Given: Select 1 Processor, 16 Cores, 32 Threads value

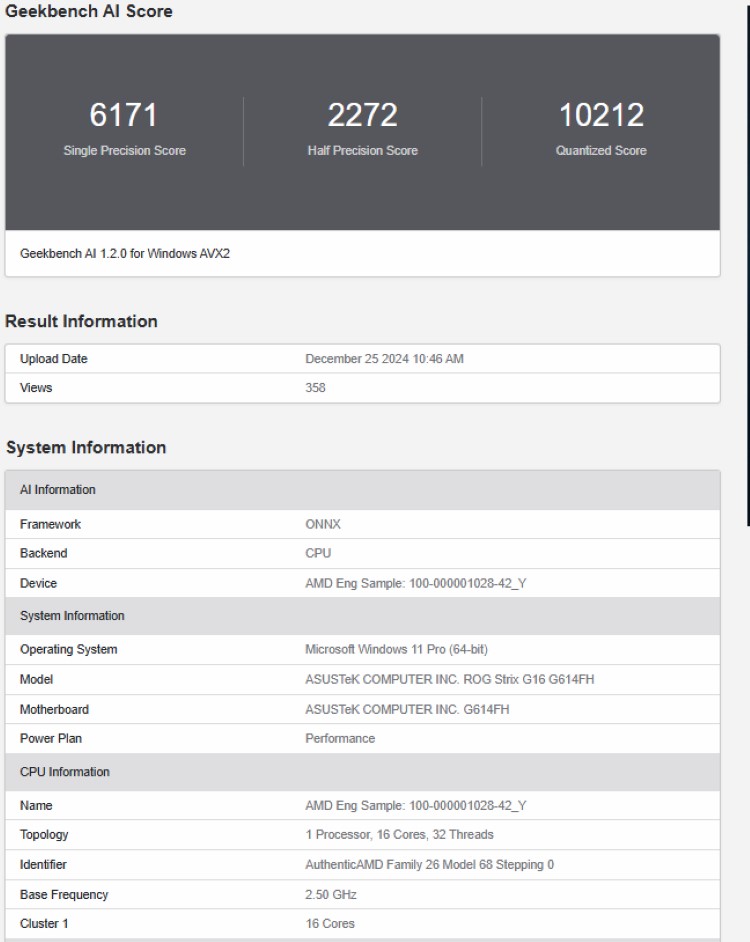Looking at the screenshot, I should point(400,834).
